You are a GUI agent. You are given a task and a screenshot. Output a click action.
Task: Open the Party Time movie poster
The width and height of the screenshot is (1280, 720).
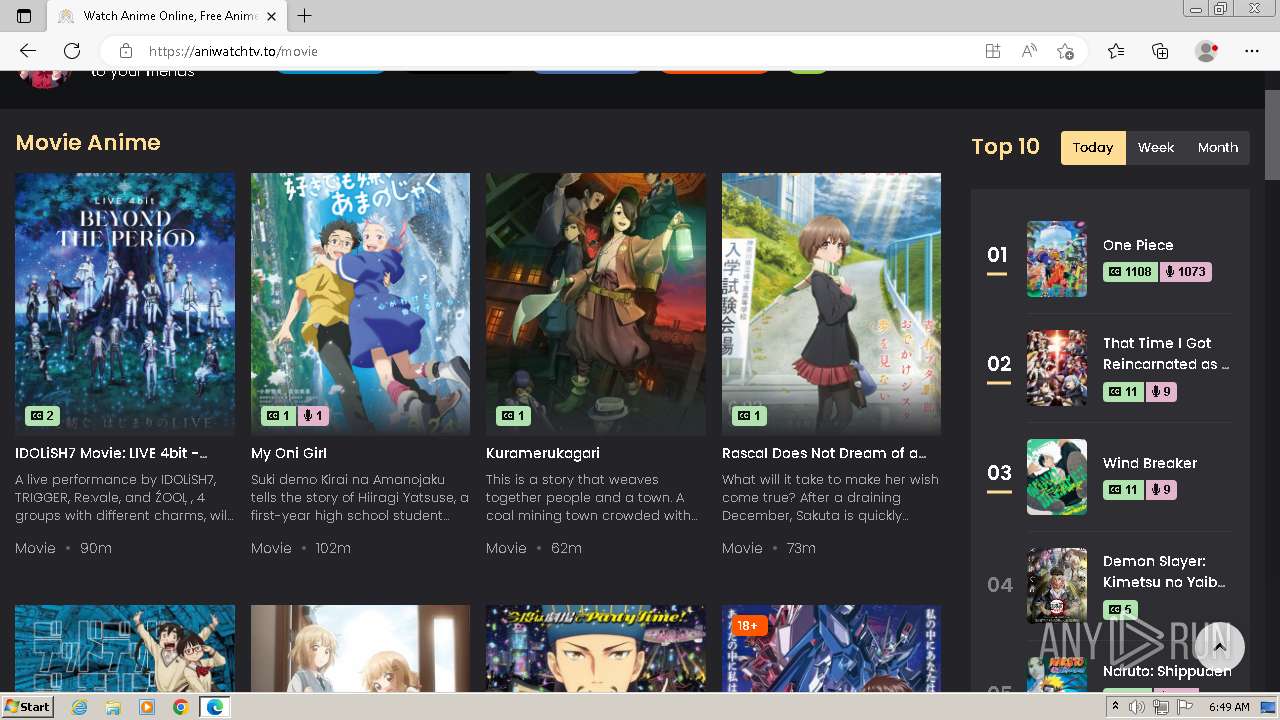point(596,649)
